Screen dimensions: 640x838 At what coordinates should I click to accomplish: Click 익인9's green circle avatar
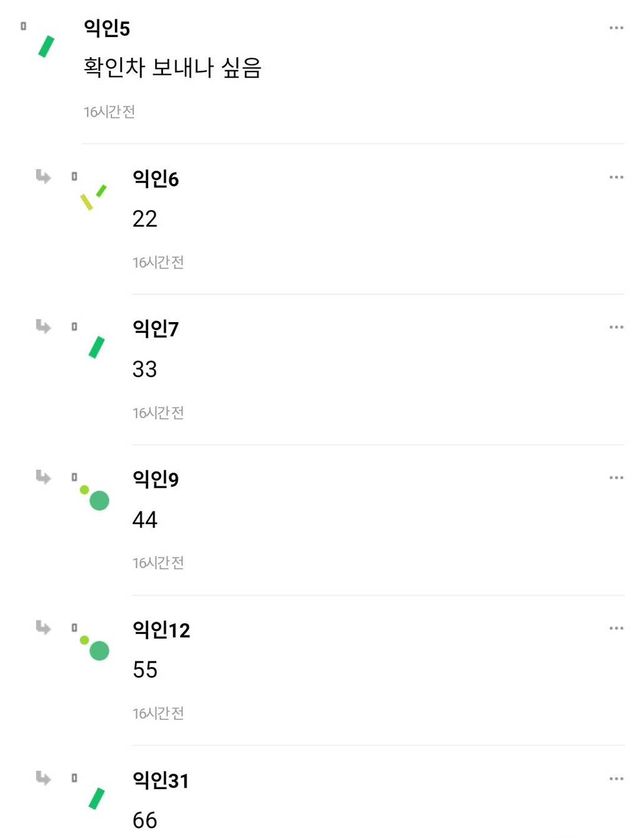(95, 497)
